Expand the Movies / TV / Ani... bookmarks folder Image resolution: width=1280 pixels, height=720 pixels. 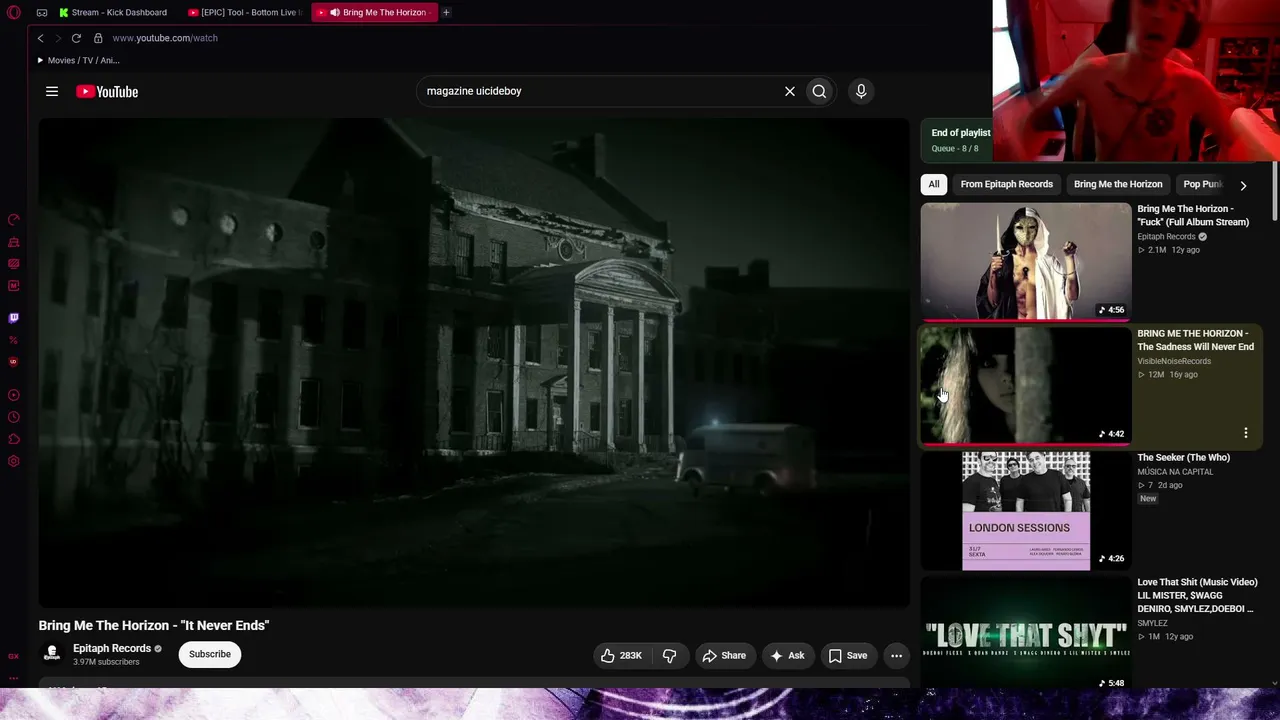point(78,60)
